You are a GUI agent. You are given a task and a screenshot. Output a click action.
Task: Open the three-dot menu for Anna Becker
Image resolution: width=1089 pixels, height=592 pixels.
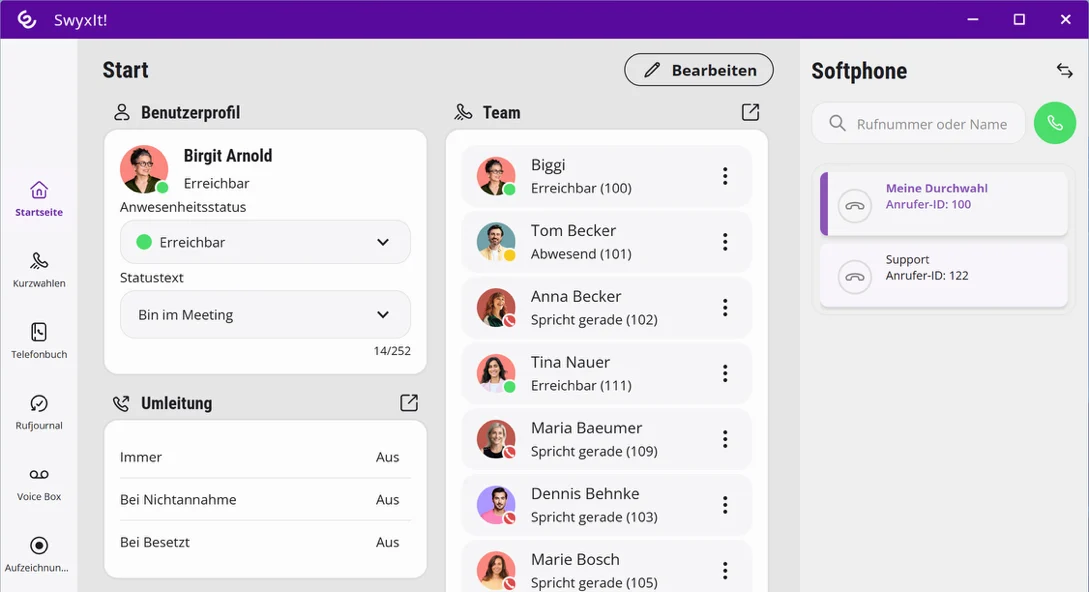click(x=724, y=308)
